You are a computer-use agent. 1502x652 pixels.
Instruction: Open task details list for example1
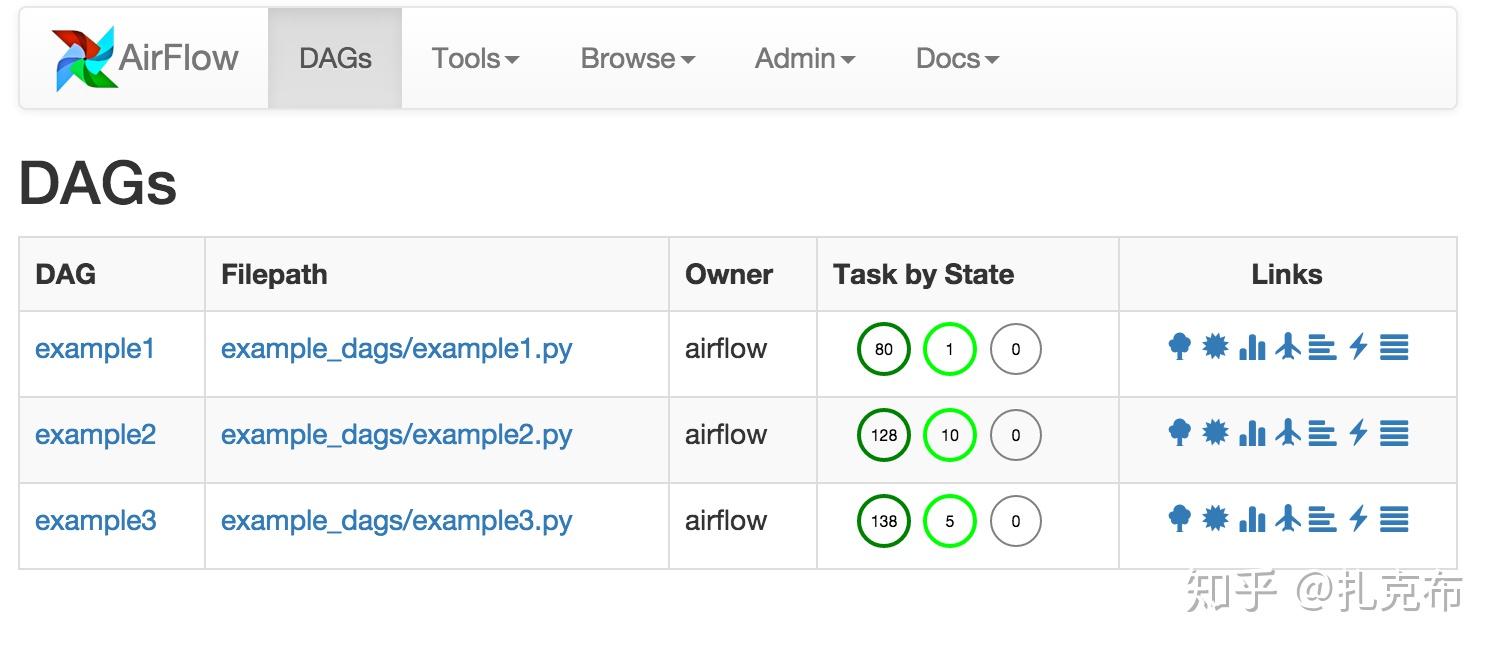pos(1394,348)
